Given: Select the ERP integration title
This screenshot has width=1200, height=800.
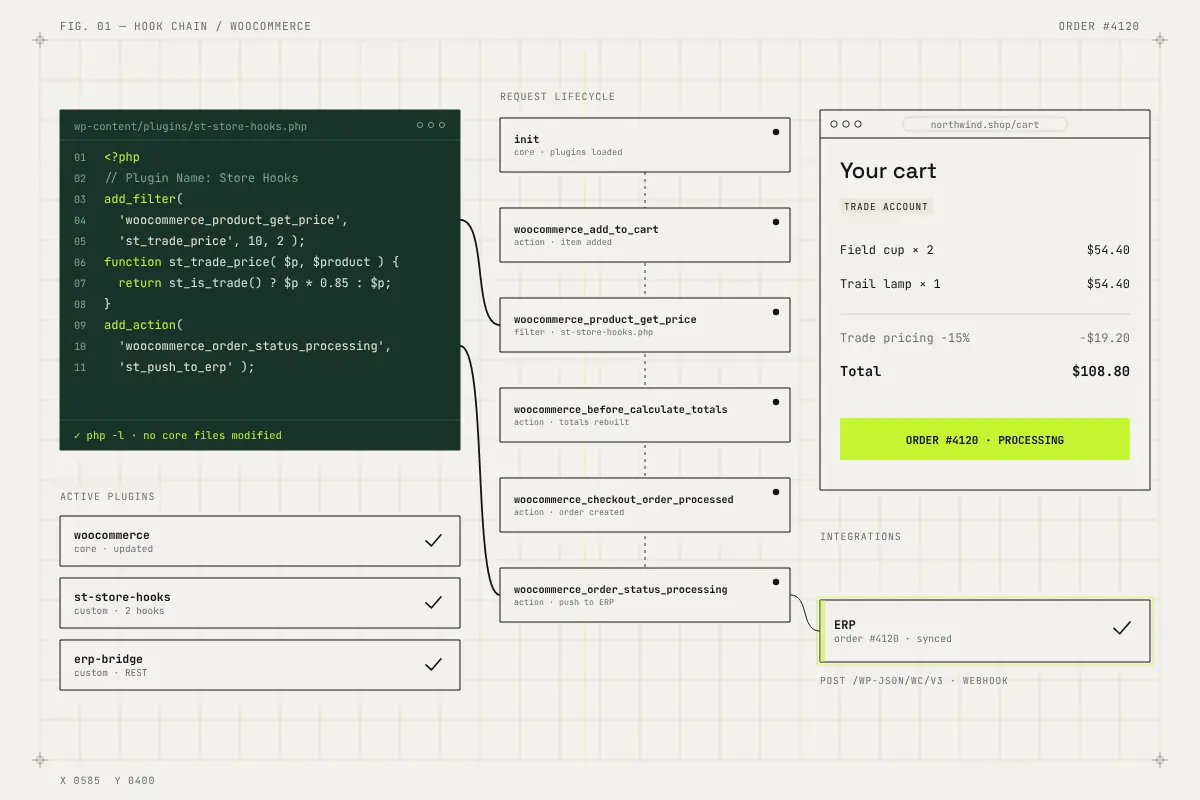Looking at the screenshot, I should pos(845,625).
